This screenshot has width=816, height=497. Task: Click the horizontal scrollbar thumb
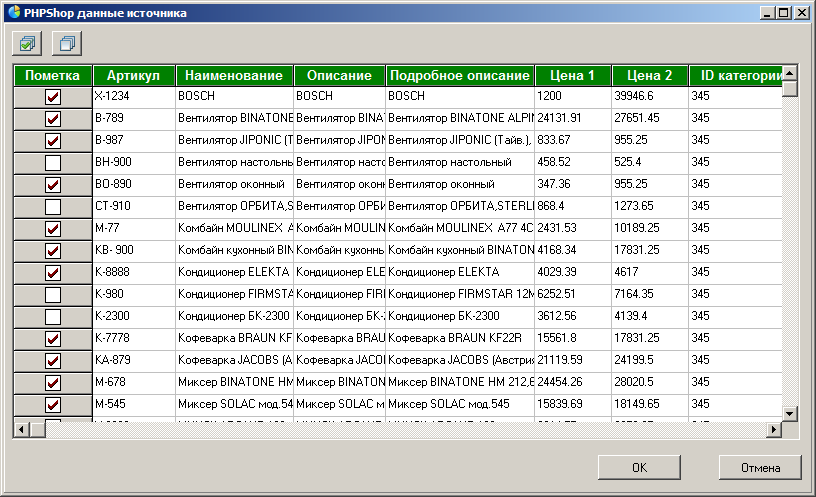pyautogui.click(x=37, y=429)
